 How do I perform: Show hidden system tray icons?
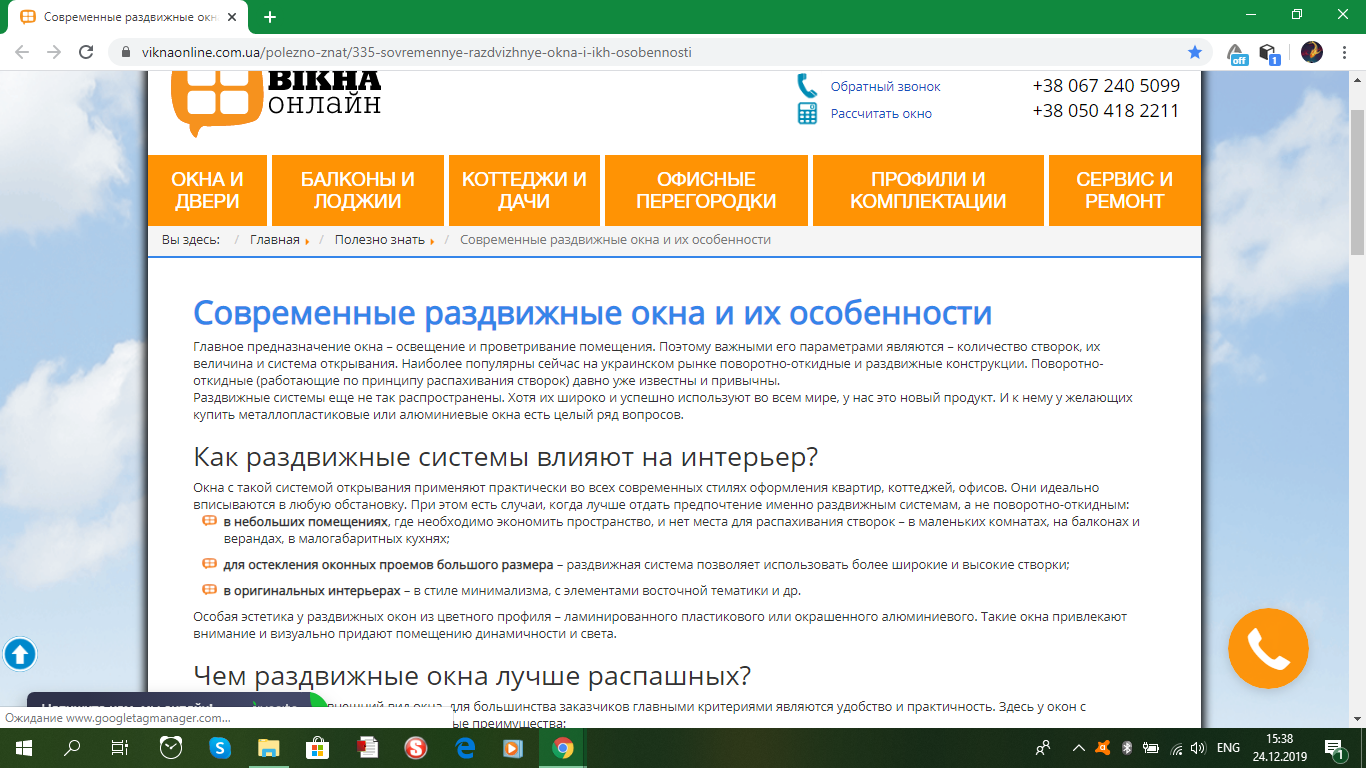pyautogui.click(x=1078, y=747)
